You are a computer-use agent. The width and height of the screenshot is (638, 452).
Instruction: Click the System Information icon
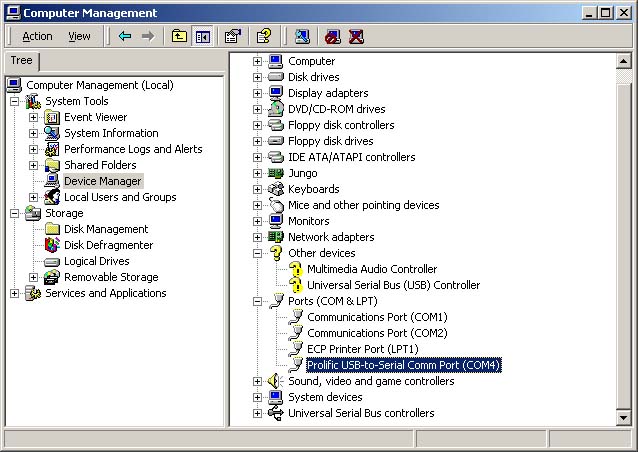click(52, 133)
